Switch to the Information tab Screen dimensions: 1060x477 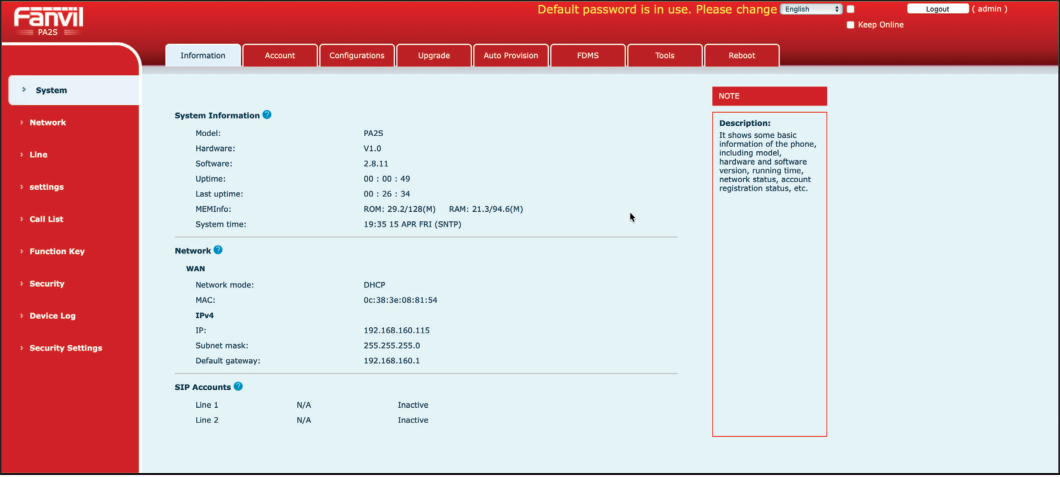(x=203, y=55)
